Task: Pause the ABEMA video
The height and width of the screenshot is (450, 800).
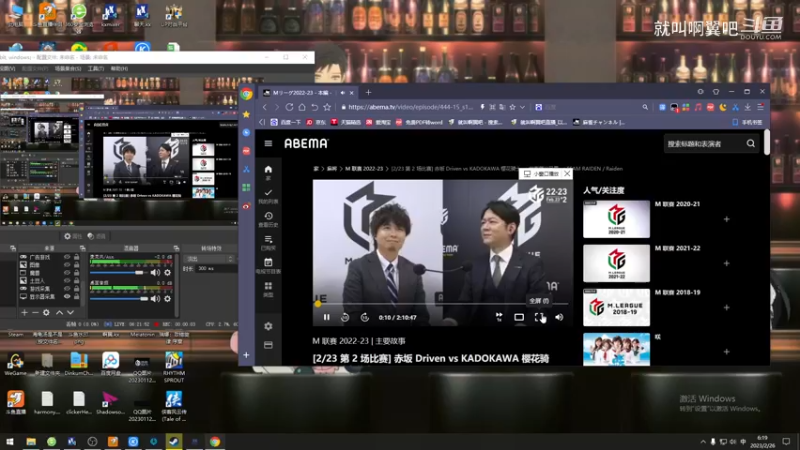Action: (327, 317)
